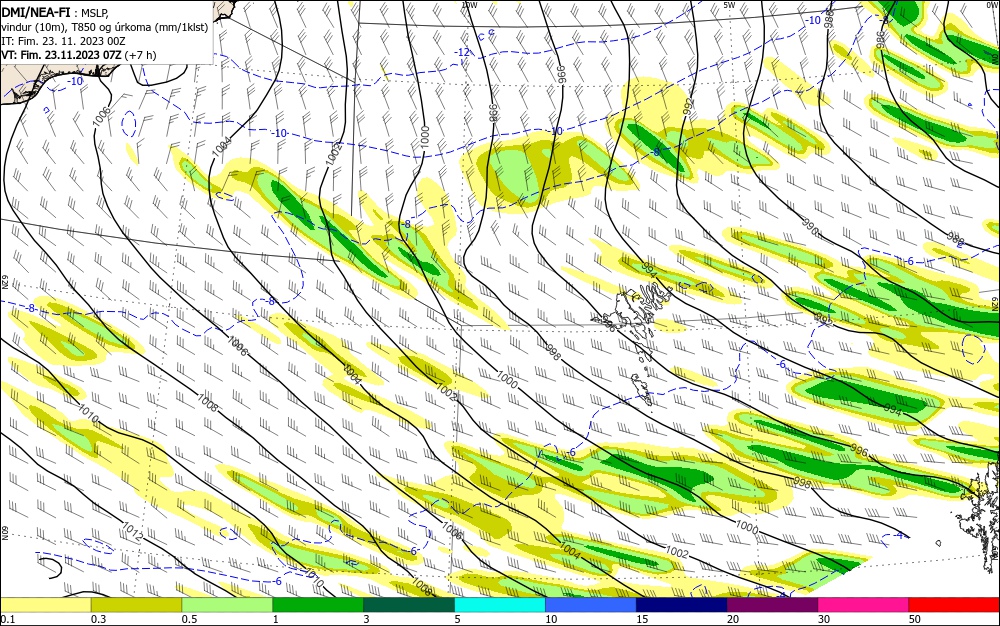Select the light green 0.5–1 legend swatch
The height and width of the screenshot is (626, 1000).
click(x=227, y=605)
